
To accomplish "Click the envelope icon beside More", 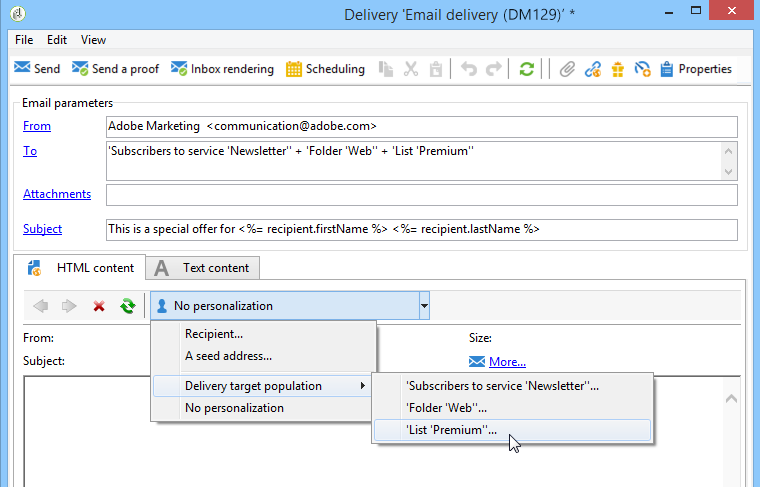I will click(476, 361).
